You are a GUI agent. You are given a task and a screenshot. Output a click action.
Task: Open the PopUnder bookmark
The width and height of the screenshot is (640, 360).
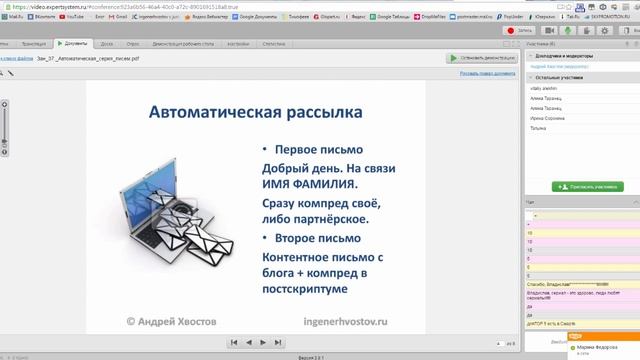click(x=510, y=17)
